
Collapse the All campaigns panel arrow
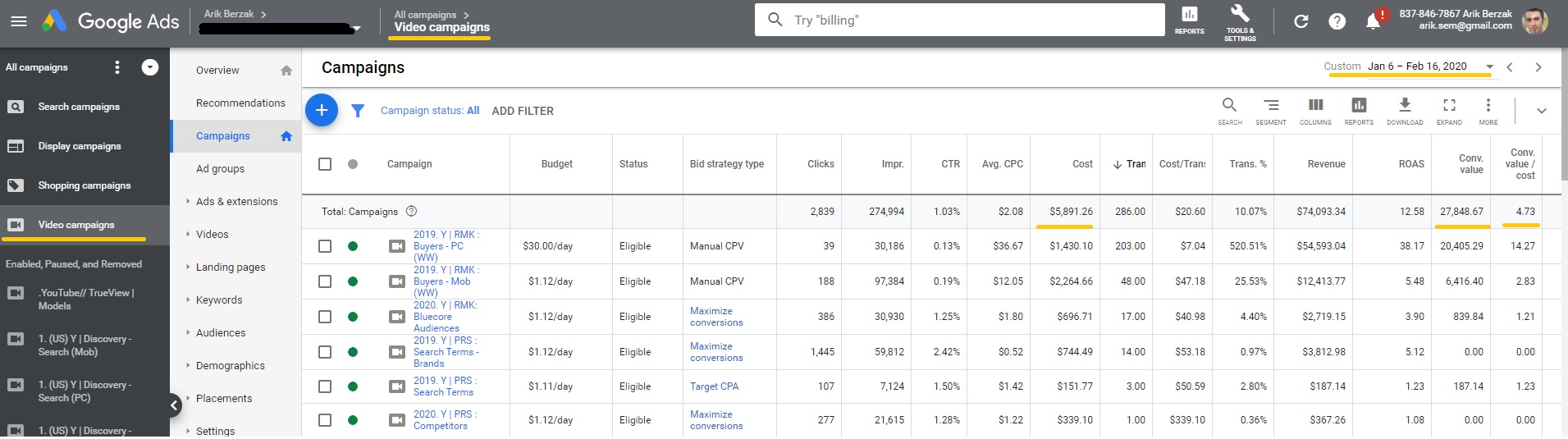coord(150,67)
